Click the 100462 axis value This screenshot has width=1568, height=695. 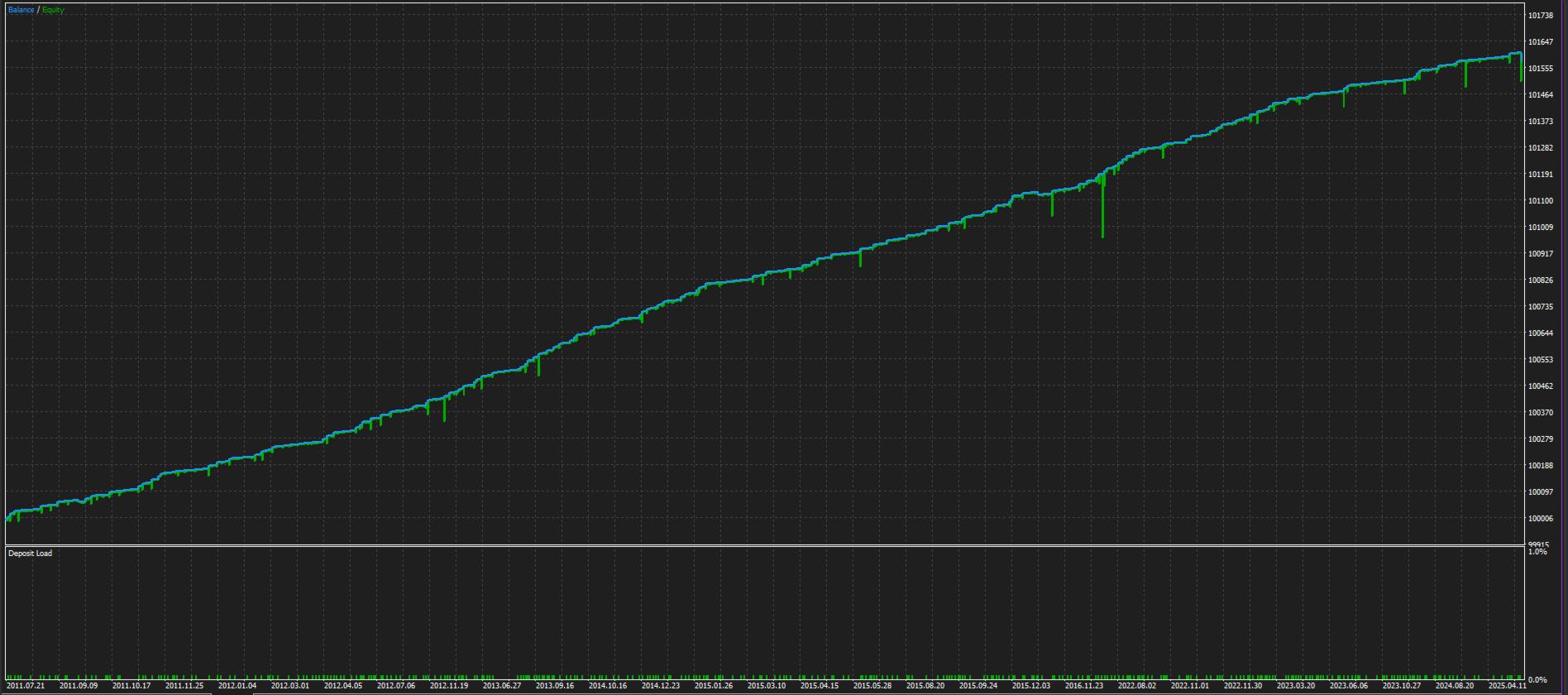[x=1541, y=386]
